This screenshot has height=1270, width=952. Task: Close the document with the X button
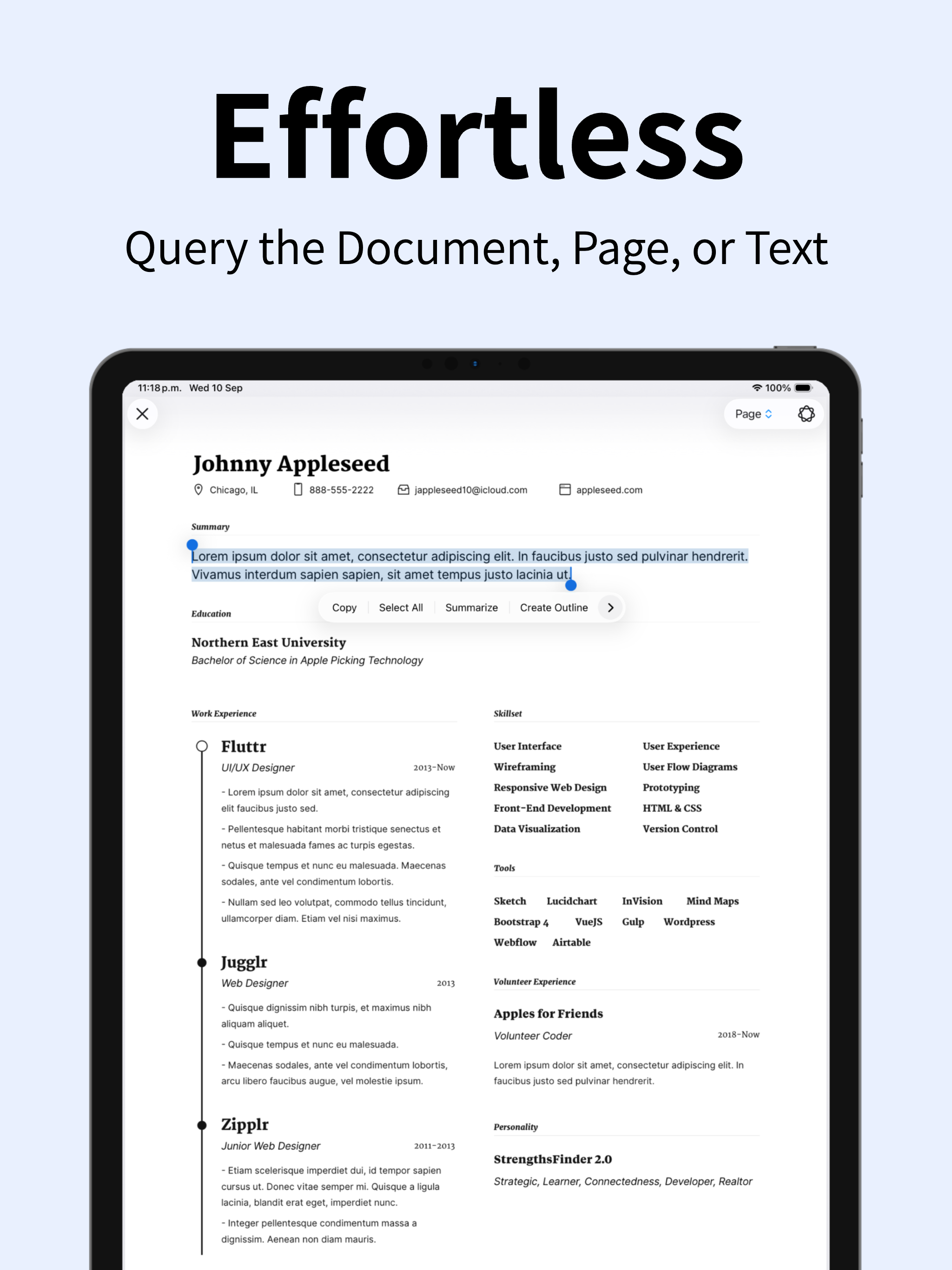(142, 413)
